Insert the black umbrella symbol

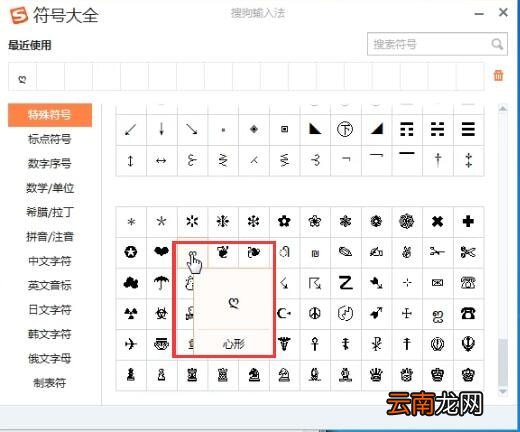pyautogui.click(x=161, y=283)
